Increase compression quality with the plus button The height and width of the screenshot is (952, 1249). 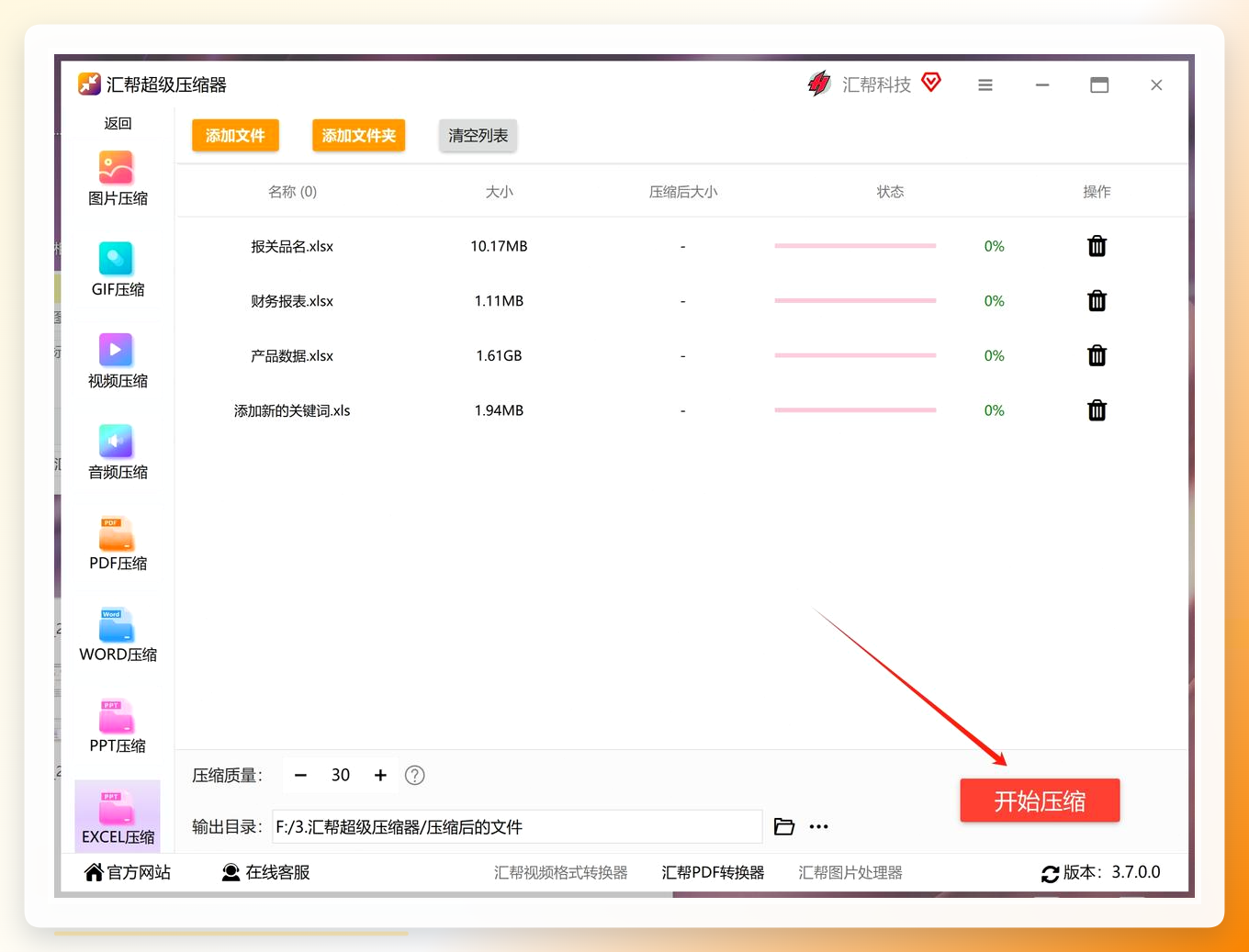[380, 775]
